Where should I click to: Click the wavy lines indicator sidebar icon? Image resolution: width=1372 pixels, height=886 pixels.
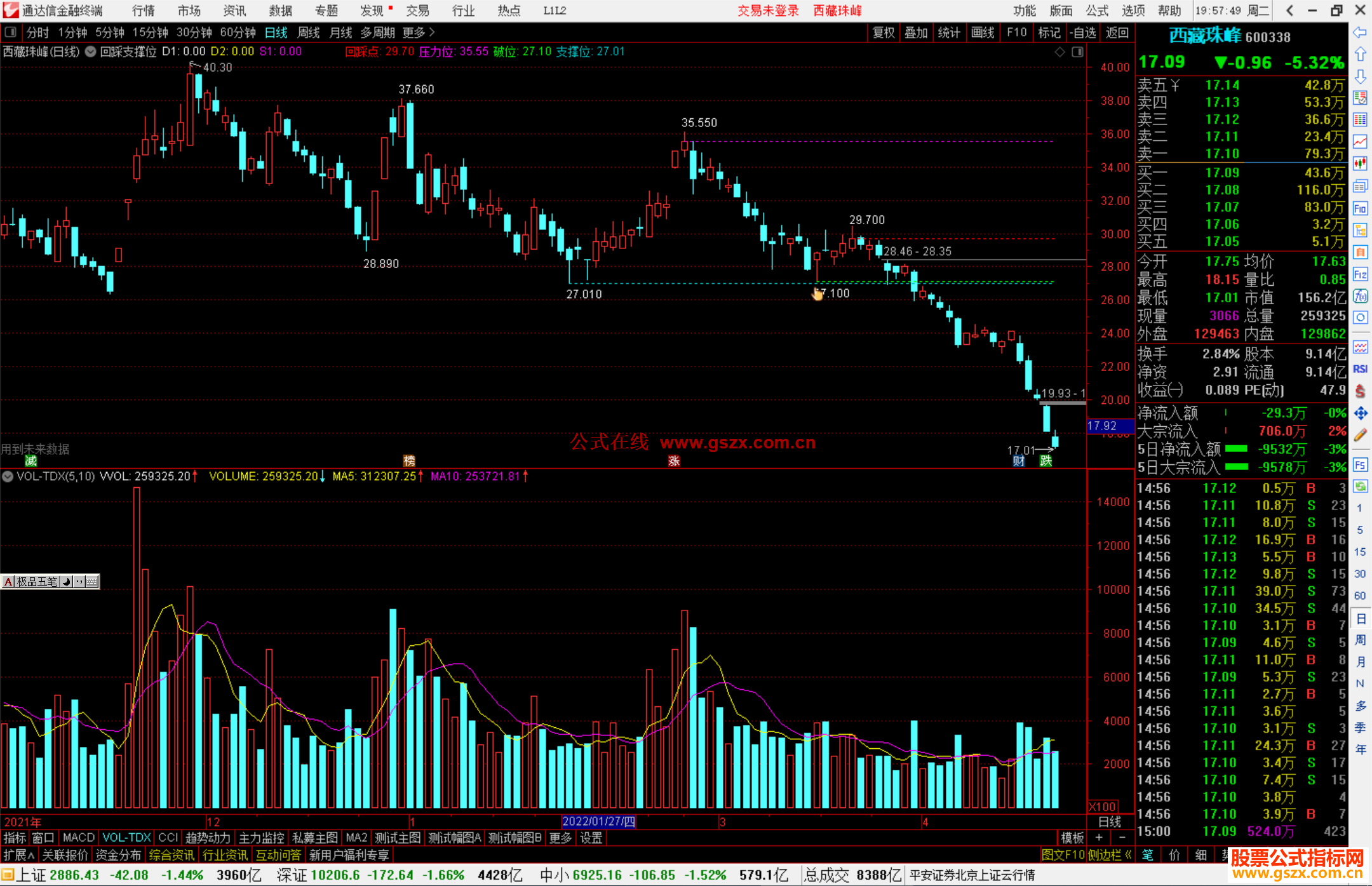coord(1360,347)
